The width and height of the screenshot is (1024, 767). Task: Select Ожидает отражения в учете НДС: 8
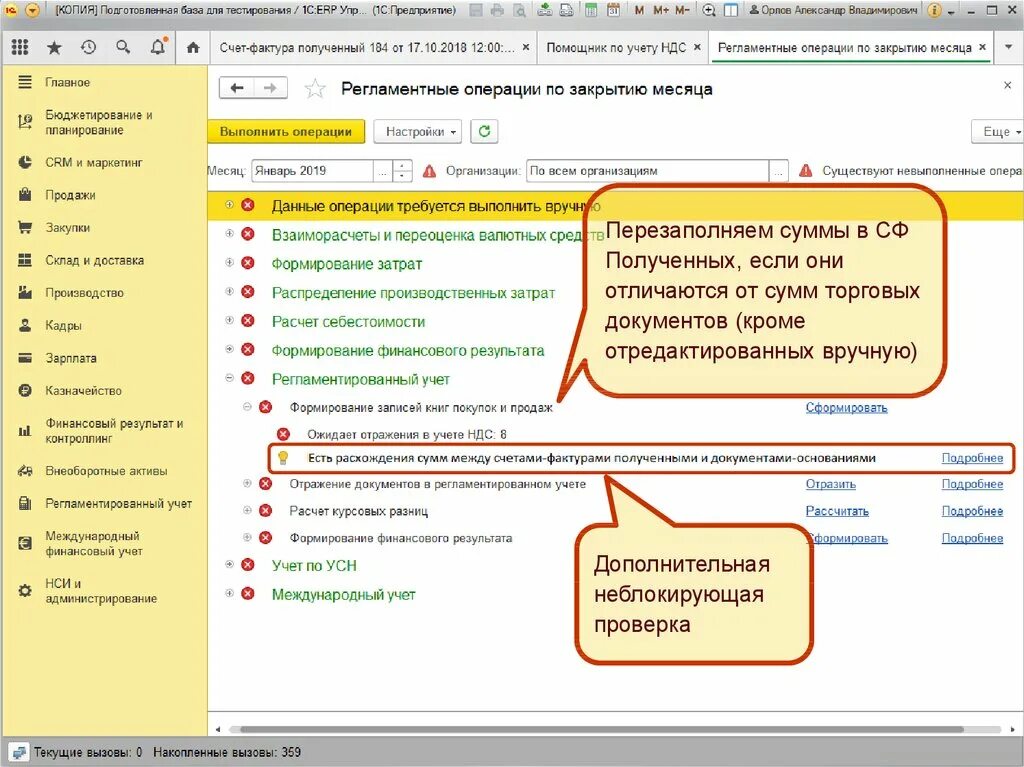[407, 434]
